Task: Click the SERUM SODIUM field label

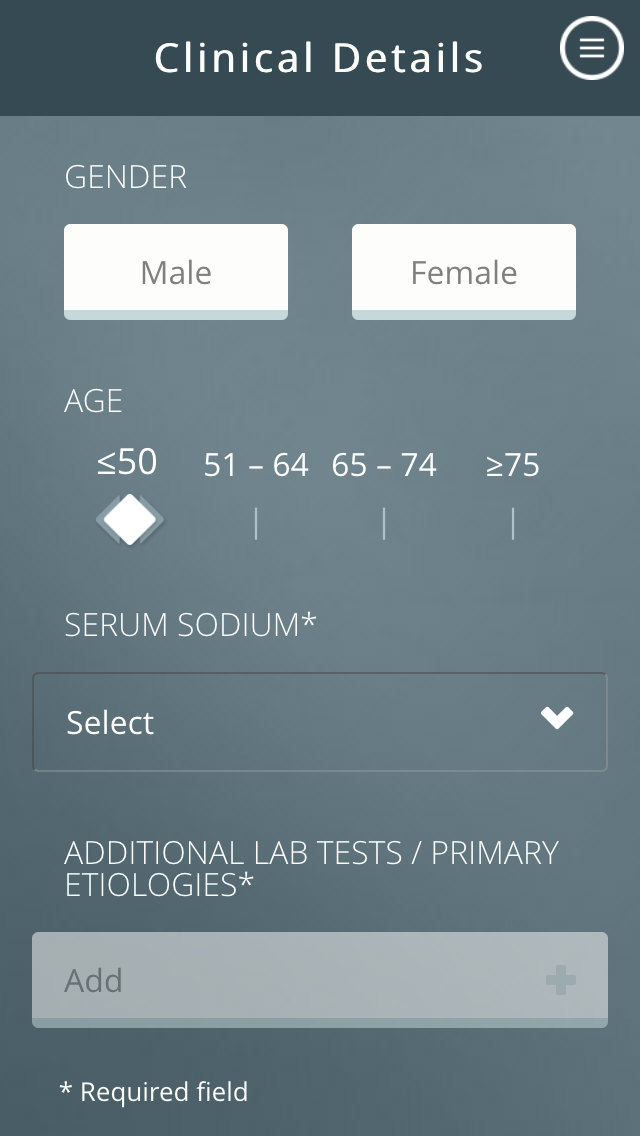Action: [190, 625]
